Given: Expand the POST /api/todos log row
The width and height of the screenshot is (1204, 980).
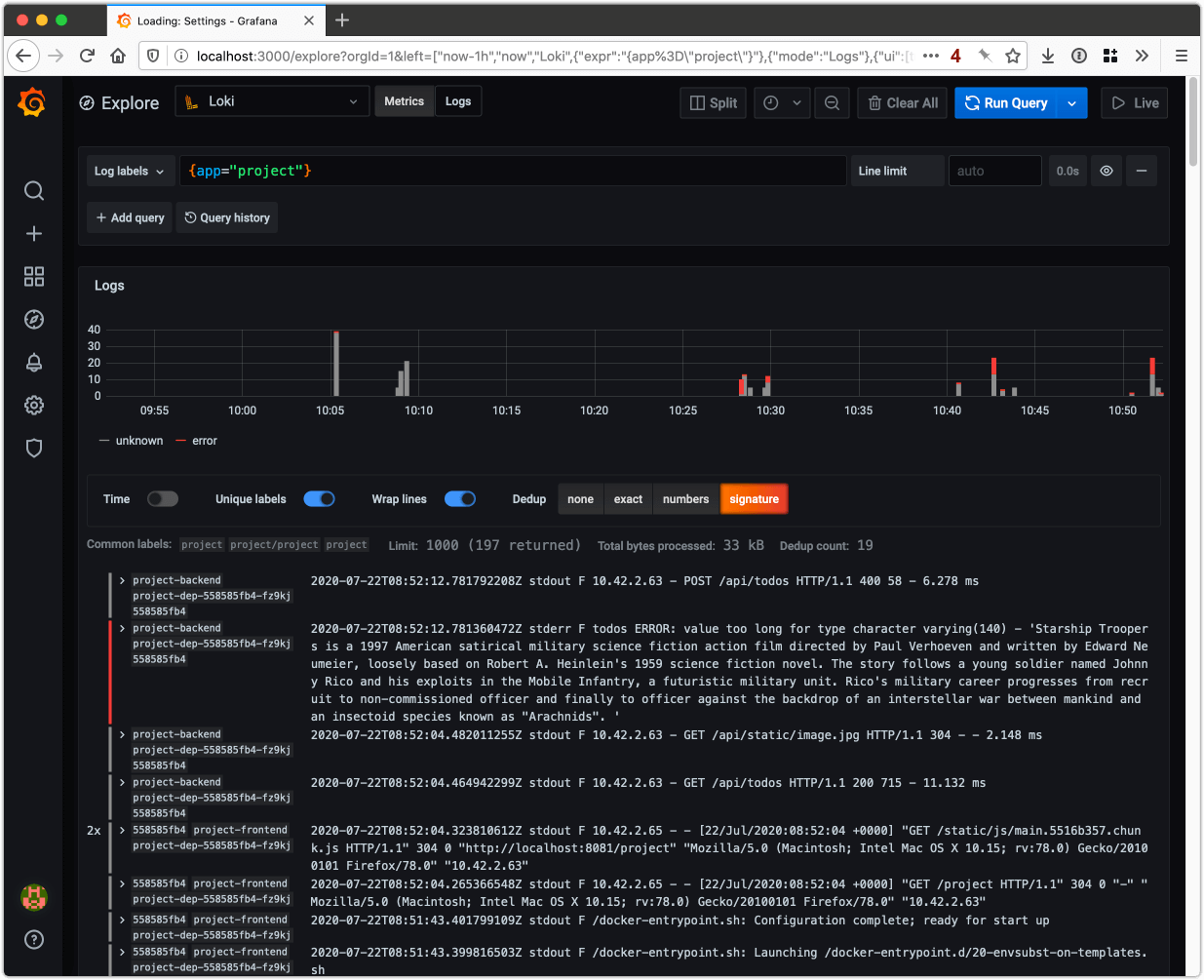Looking at the screenshot, I should point(122,580).
